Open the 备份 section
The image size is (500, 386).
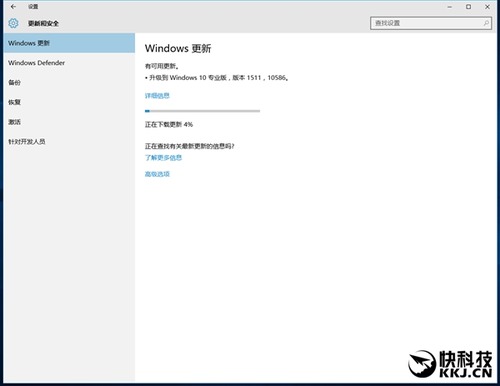[69, 82]
